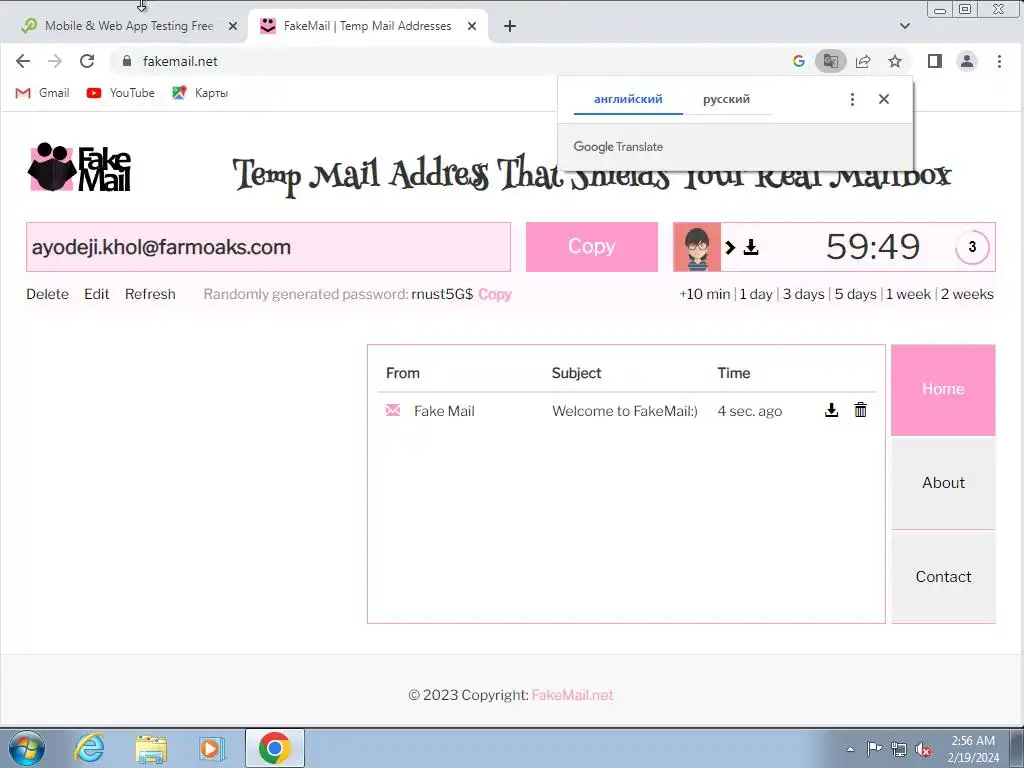The image size is (1024, 768).
Task: Expand the tab search dropdown
Action: click(904, 26)
